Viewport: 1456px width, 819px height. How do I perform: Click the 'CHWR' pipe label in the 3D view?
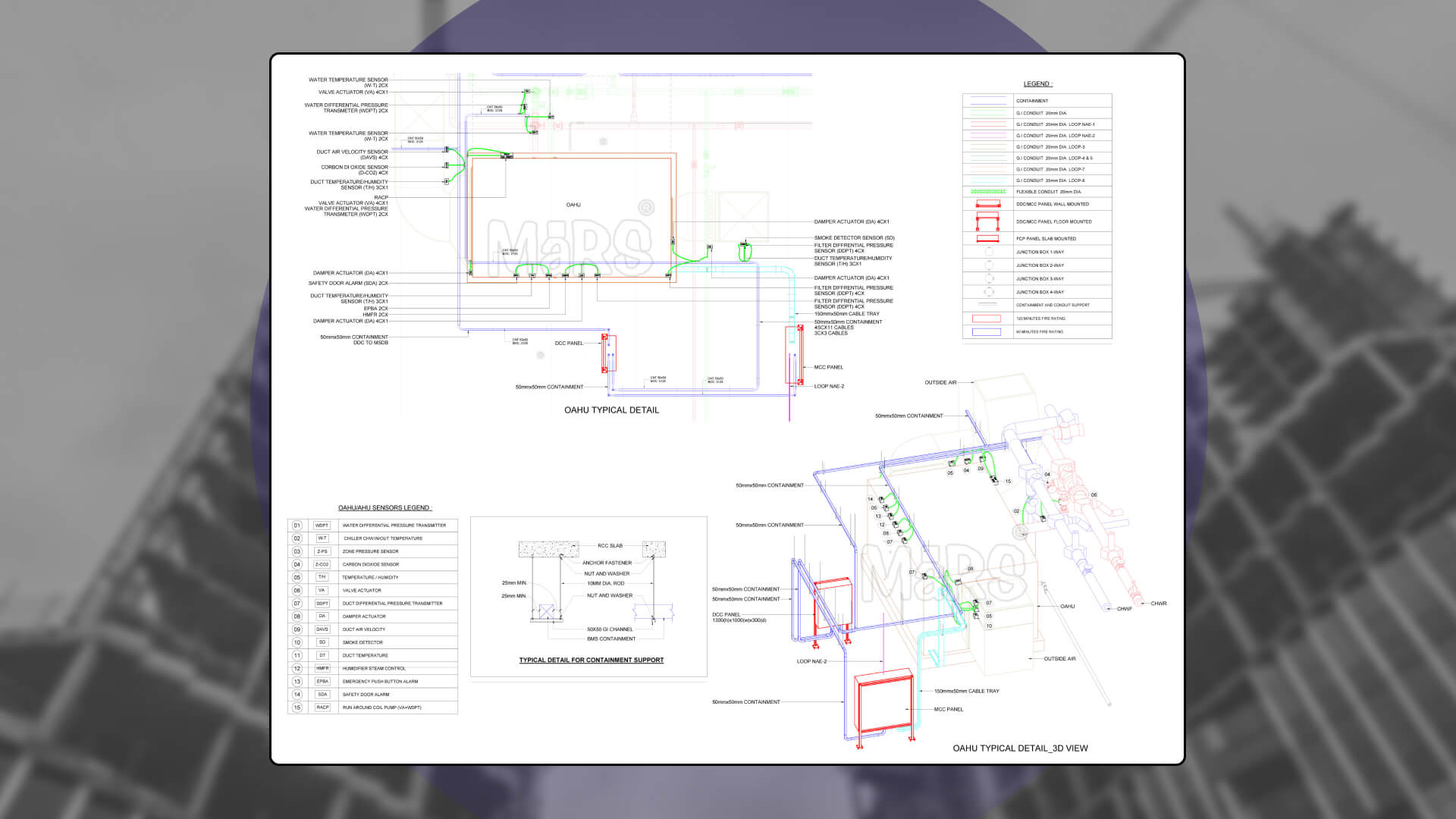tap(1159, 604)
